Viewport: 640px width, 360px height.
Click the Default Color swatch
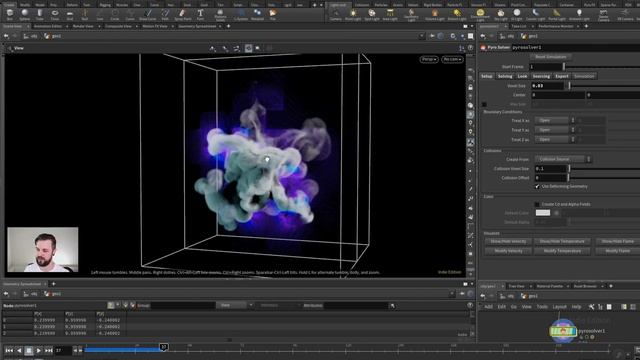(x=542, y=213)
